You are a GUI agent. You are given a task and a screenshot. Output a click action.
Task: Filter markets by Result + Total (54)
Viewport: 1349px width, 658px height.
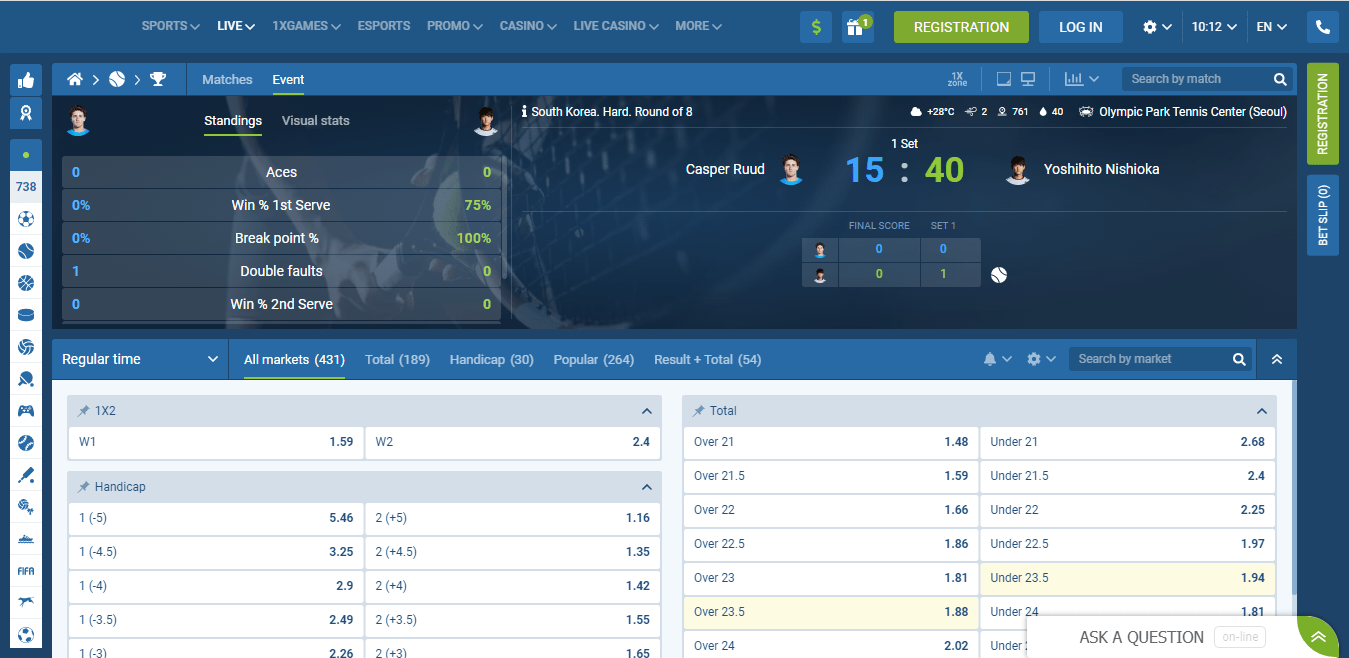[707, 359]
